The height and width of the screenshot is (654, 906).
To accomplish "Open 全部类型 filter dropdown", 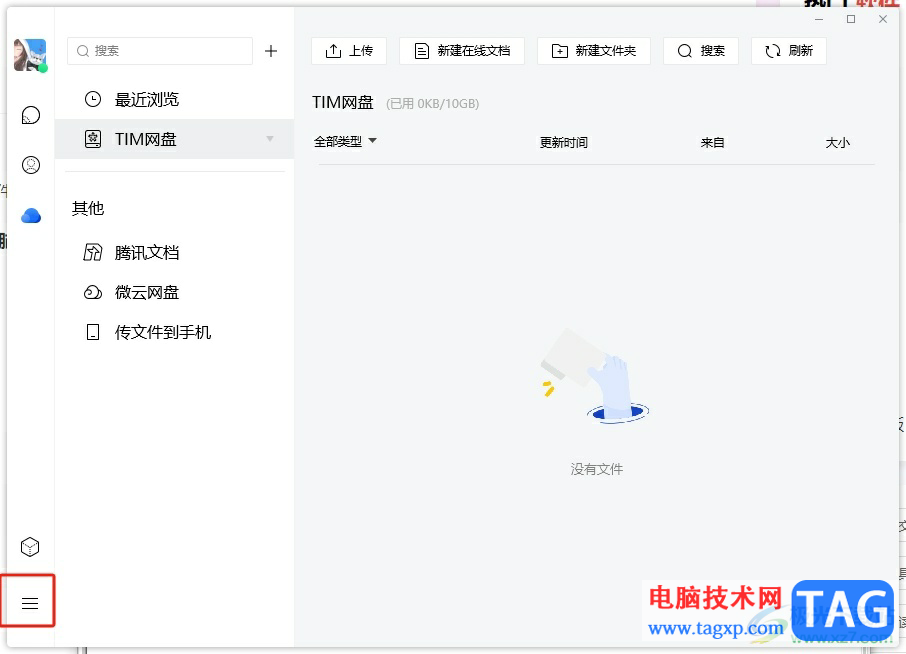I will (x=345, y=142).
